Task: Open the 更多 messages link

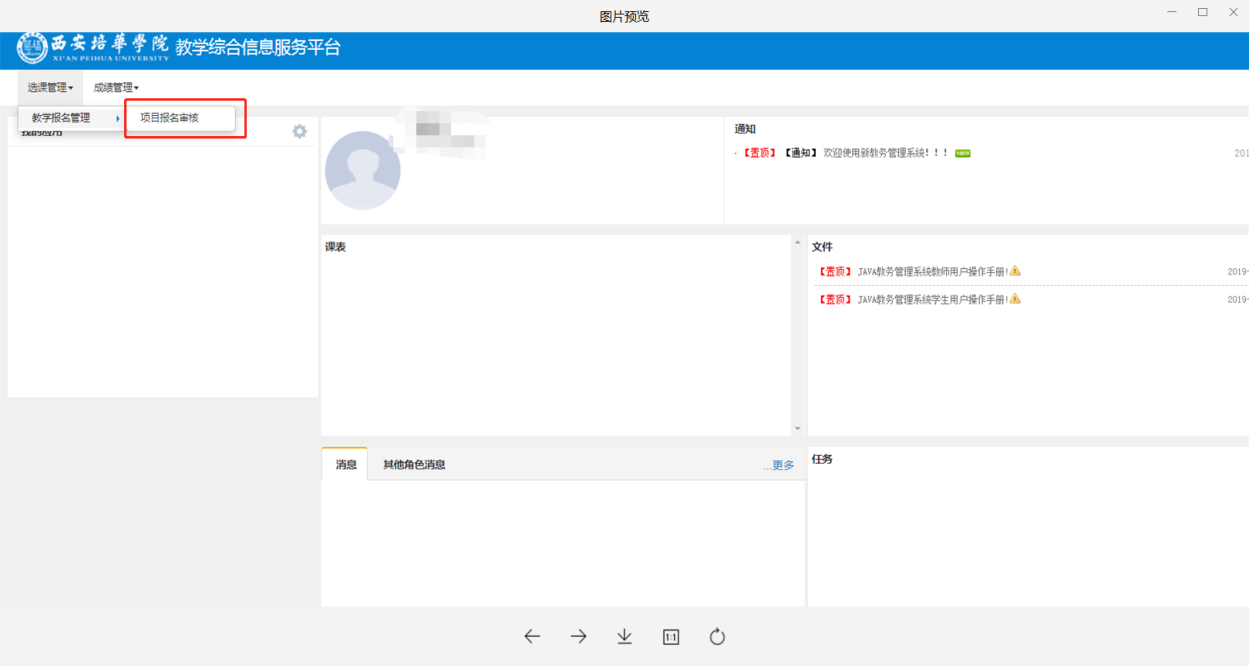Action: 780,466
